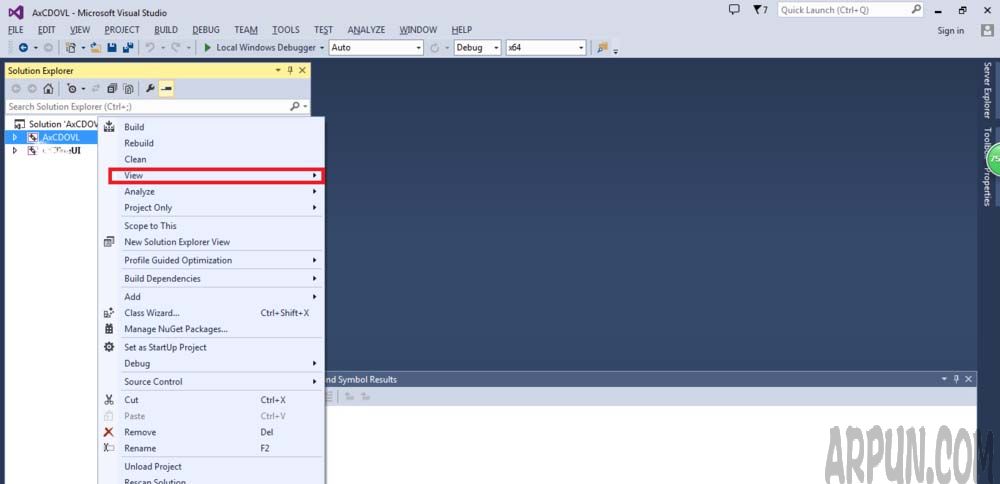This screenshot has height=484, width=1000.
Task: Open the Debug configuration dropdown
Action: click(477, 48)
